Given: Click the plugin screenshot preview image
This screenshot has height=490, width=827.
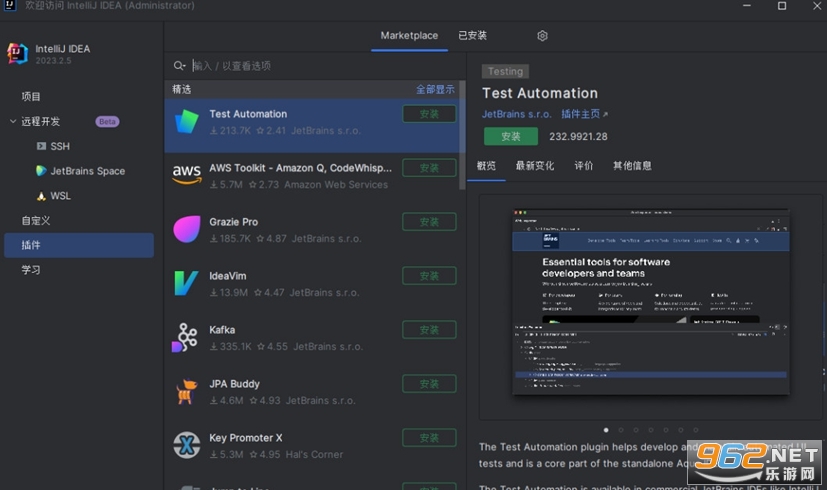Looking at the screenshot, I should click(651, 302).
